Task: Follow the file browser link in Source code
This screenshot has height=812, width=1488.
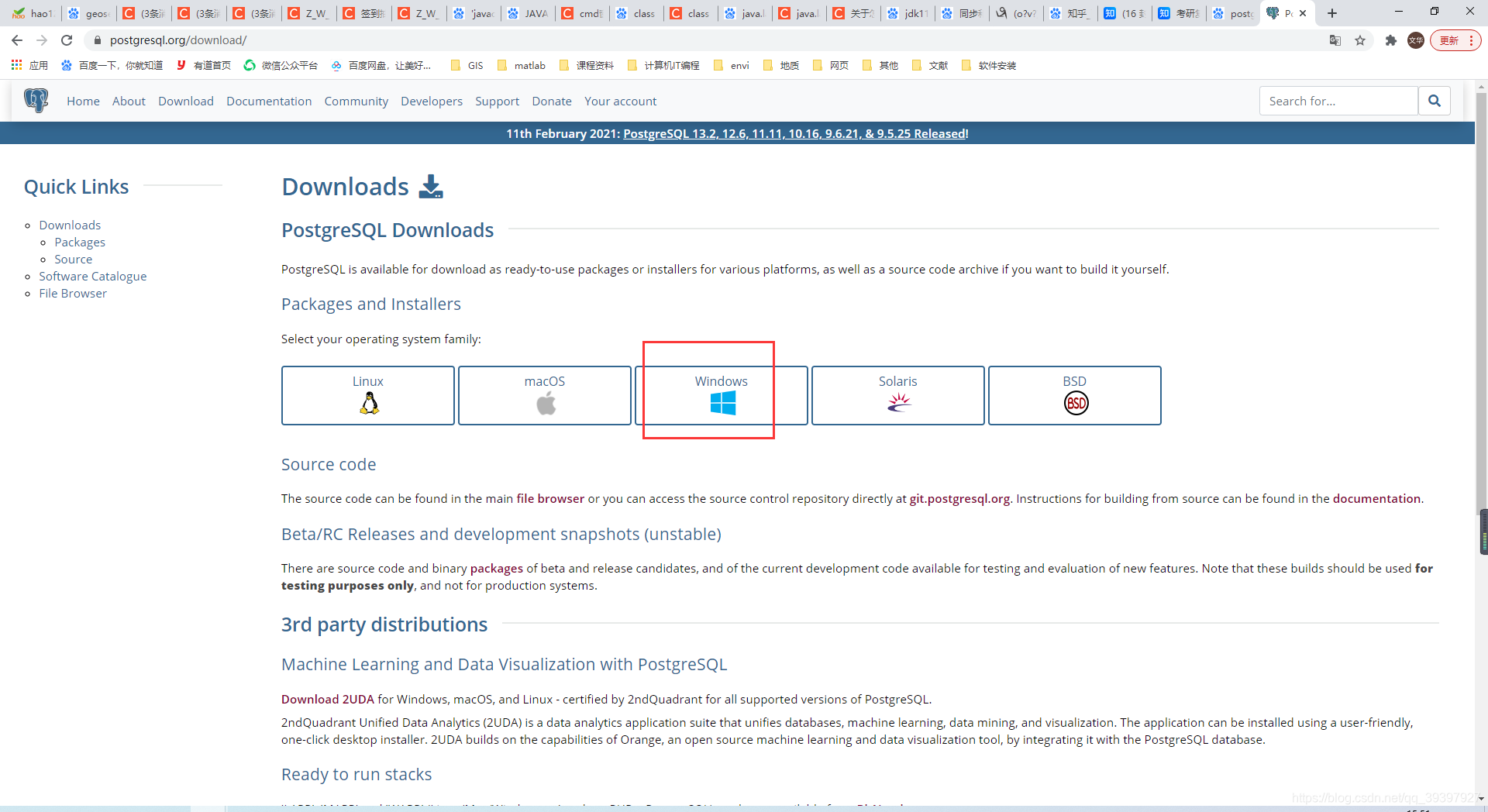Action: point(550,498)
